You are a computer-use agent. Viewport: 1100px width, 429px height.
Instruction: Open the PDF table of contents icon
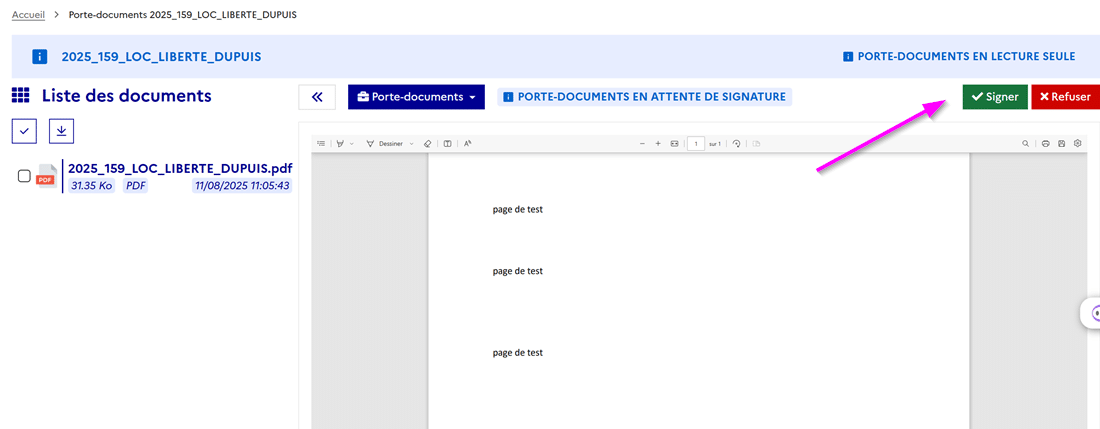[x=321, y=144]
